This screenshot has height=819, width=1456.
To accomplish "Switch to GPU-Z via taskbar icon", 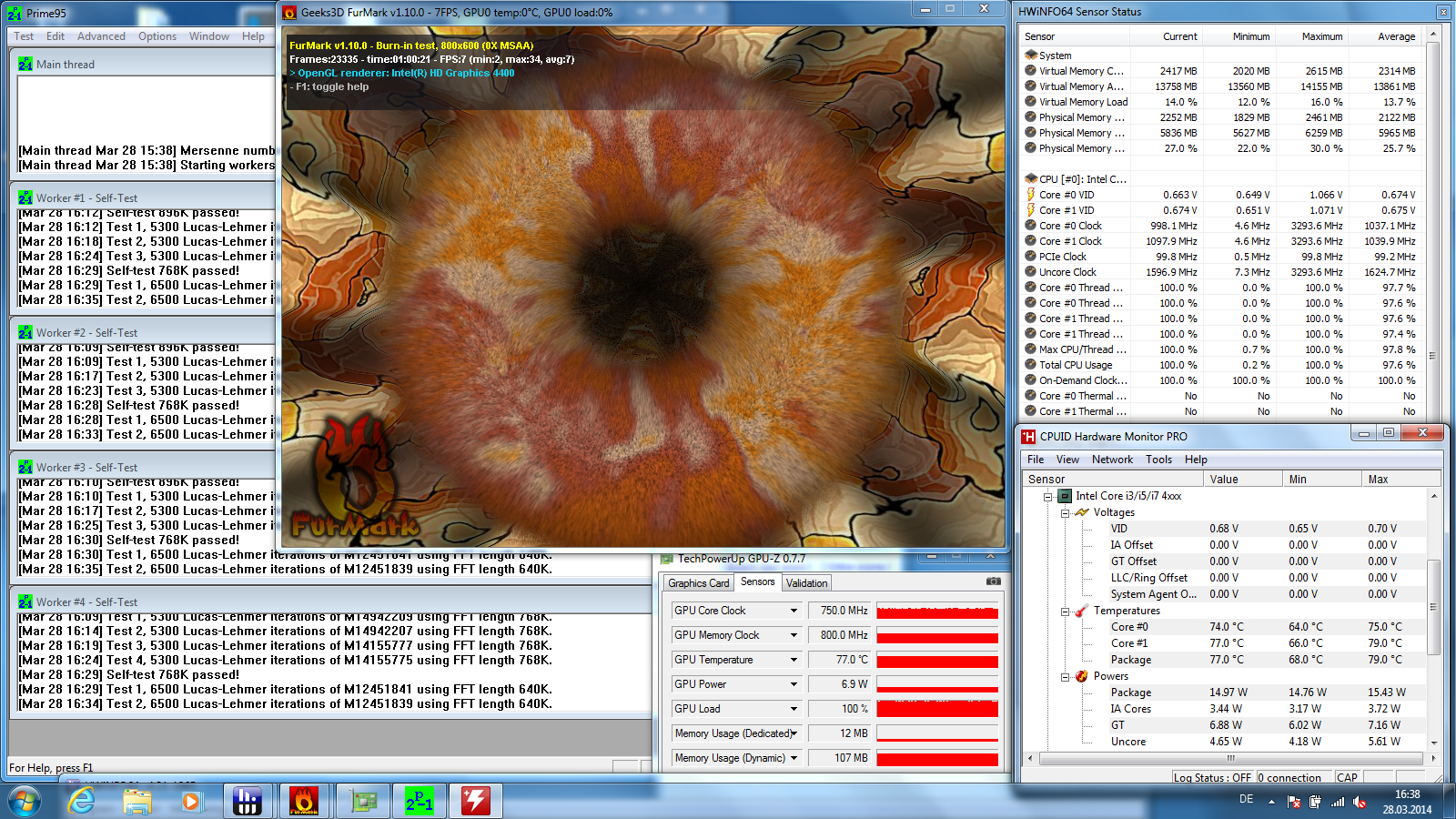I will pos(363,801).
